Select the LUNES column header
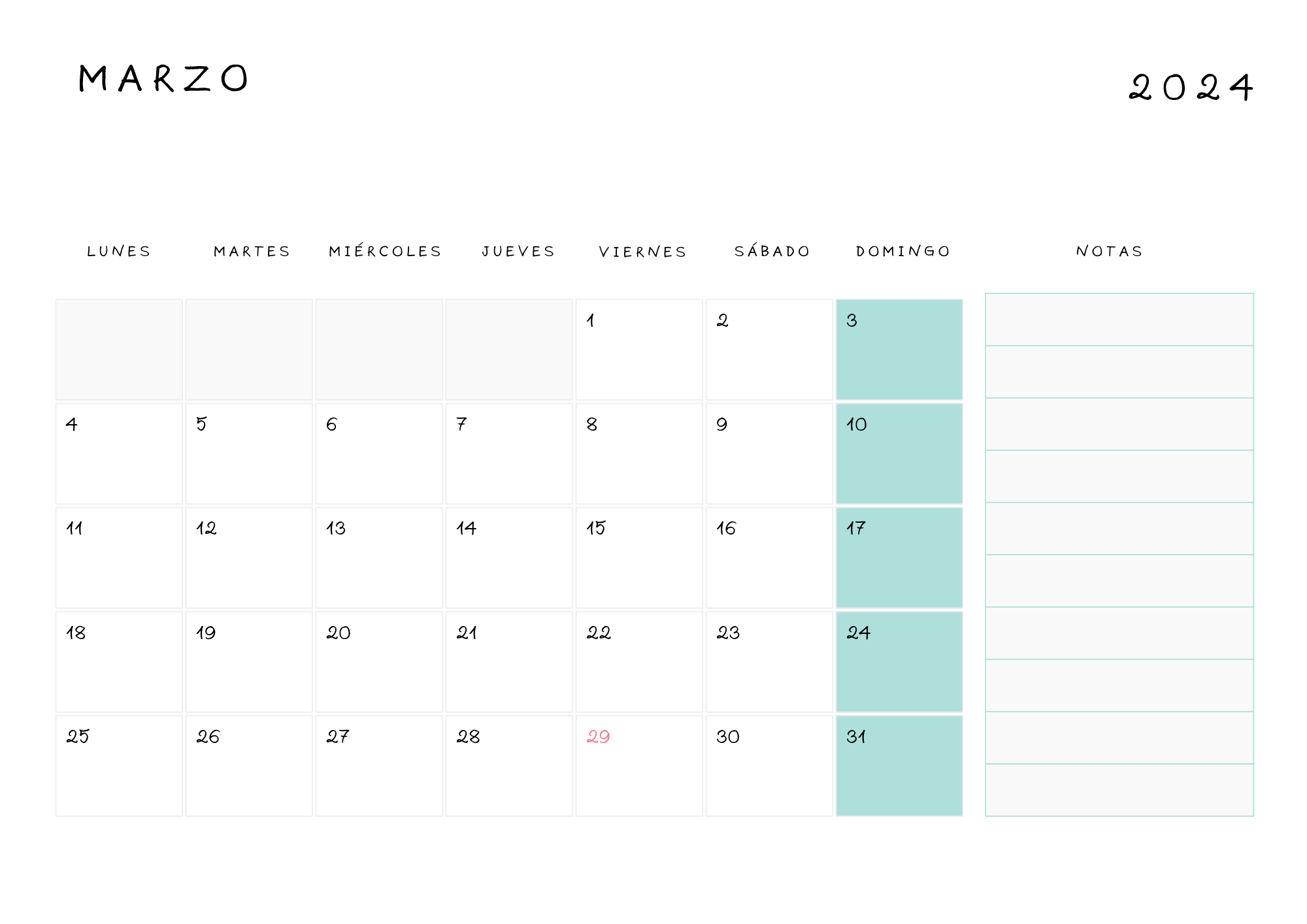1307x924 pixels. (x=119, y=252)
